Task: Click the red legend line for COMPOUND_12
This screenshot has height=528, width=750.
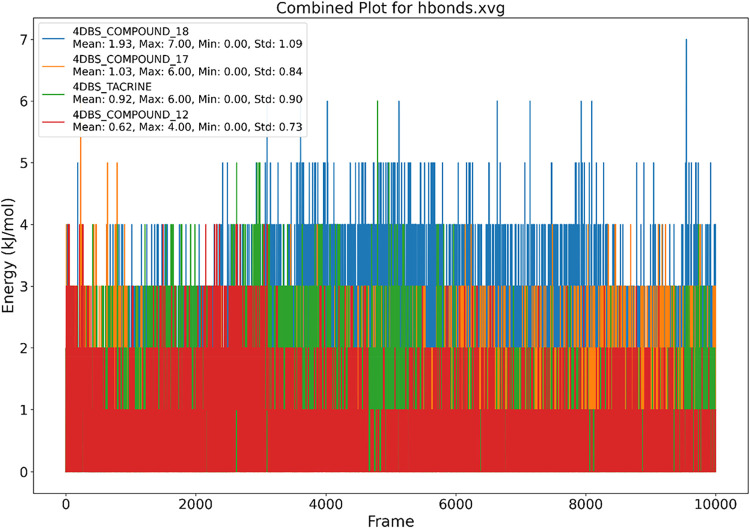Action: click(x=53, y=121)
